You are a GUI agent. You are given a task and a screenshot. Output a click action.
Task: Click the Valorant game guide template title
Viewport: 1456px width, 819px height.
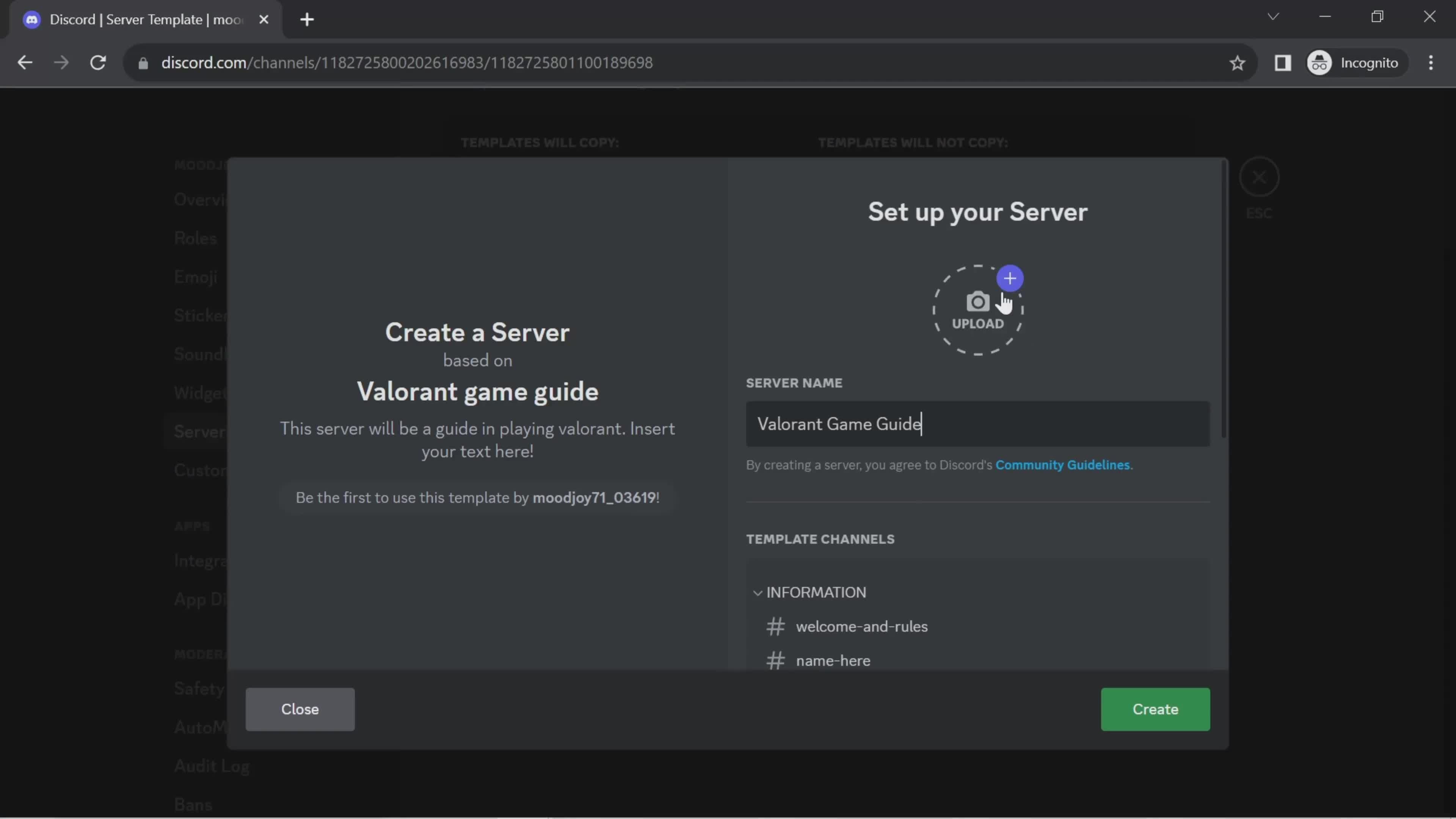[478, 392]
